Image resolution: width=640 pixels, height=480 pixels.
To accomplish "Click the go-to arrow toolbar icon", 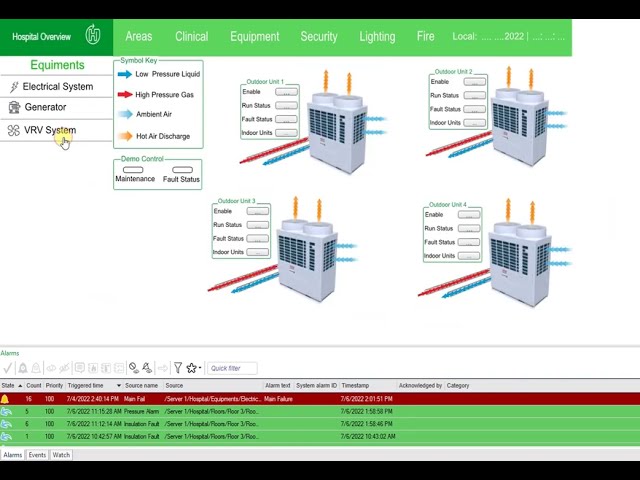I will [x=163, y=368].
